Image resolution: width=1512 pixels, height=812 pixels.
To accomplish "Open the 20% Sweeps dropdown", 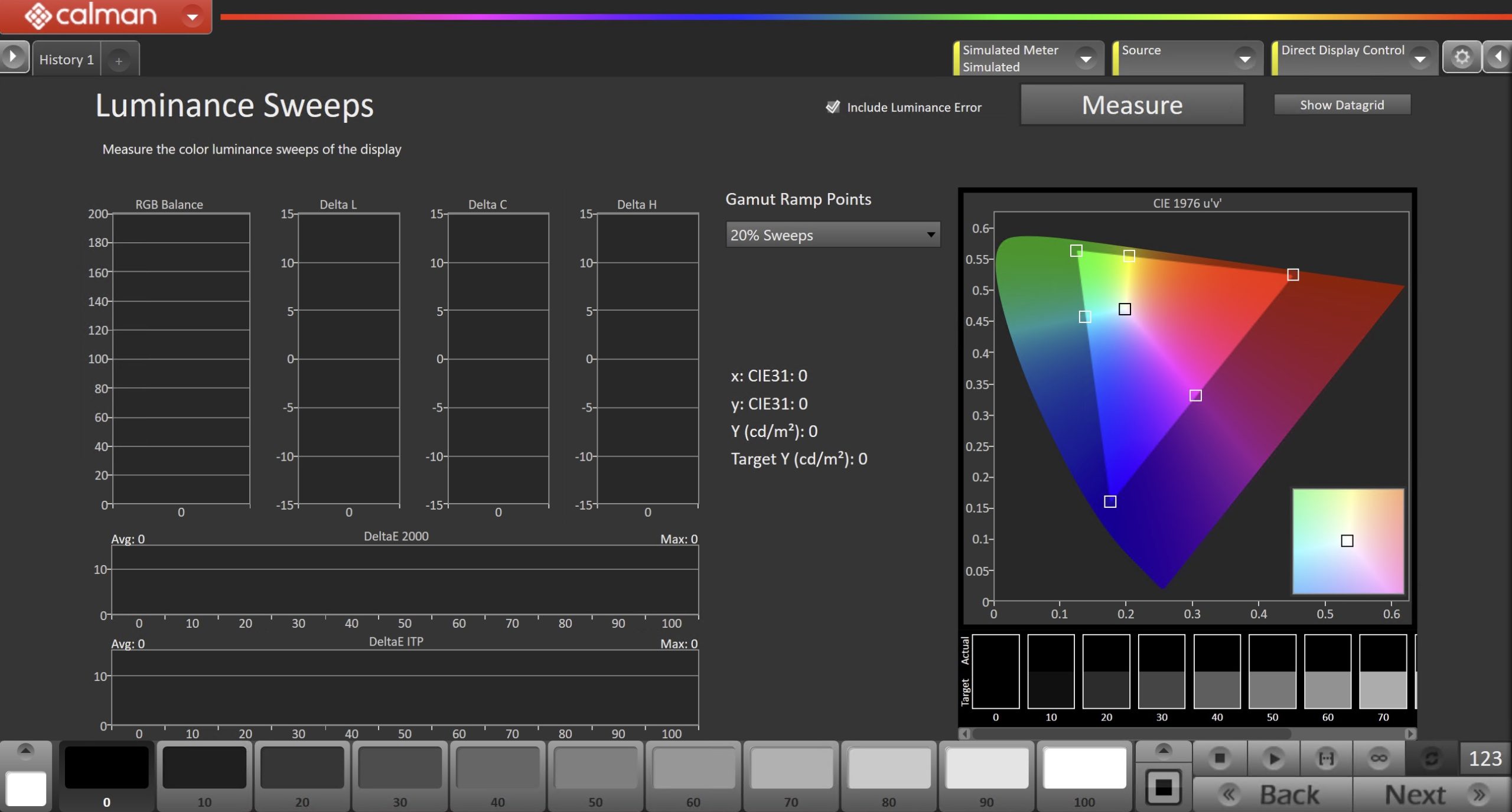I will [833, 235].
